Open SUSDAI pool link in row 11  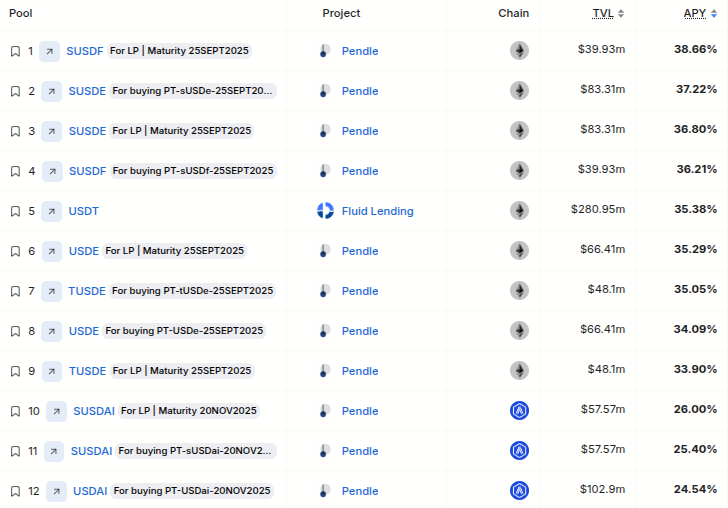tap(91, 451)
